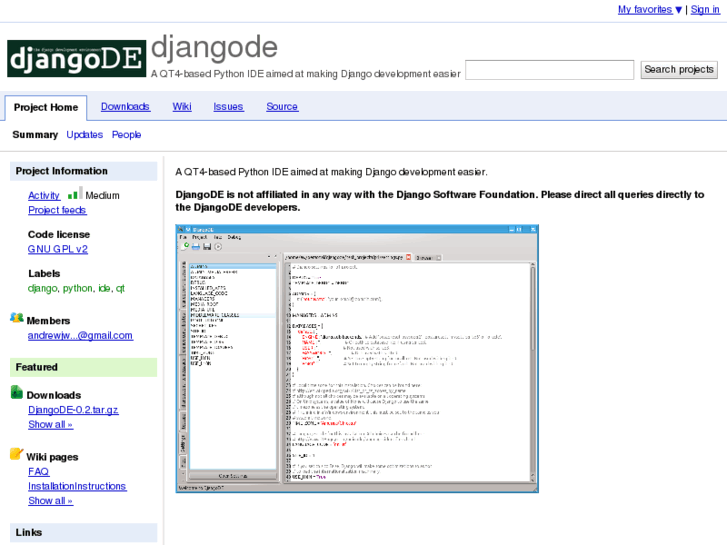Select the Summary sub-tab
Viewport: 727px width, 545px height.
pyautogui.click(x=35, y=135)
